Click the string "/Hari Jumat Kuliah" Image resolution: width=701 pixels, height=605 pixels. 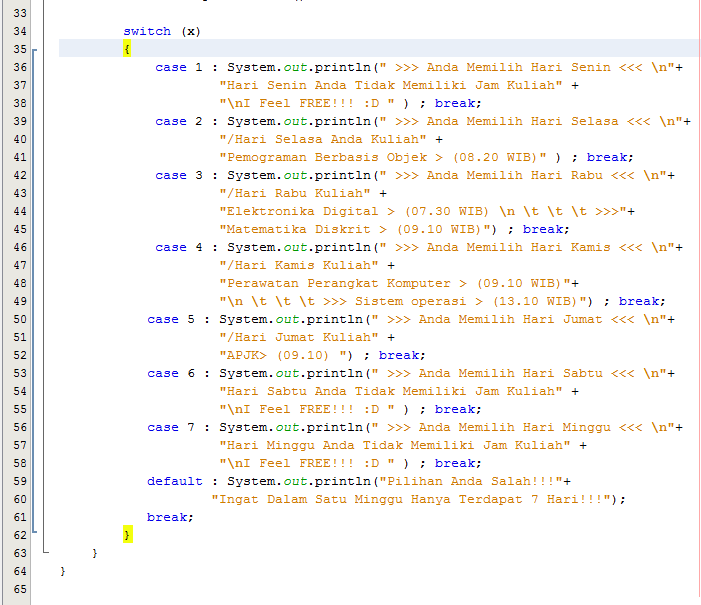(x=299, y=338)
